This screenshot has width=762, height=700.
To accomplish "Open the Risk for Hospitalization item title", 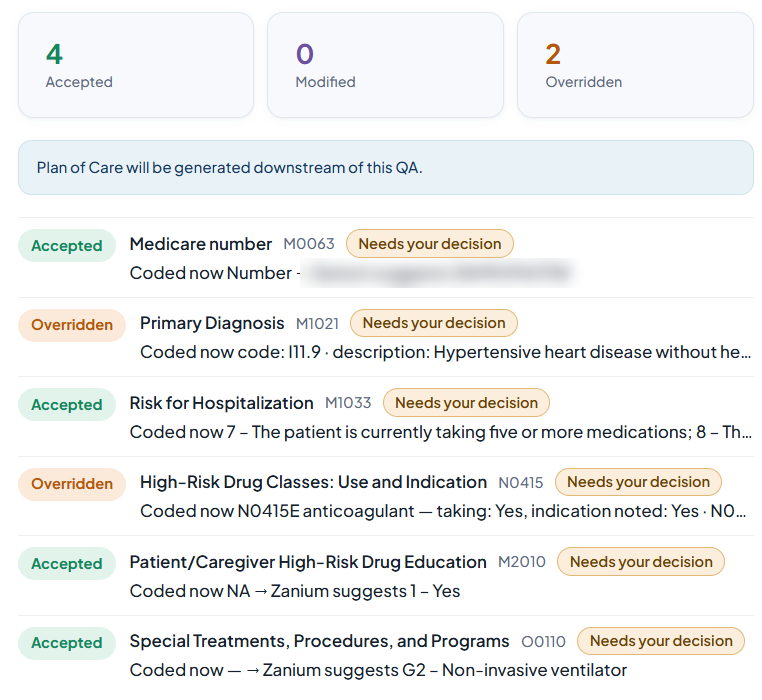I will 222,403.
